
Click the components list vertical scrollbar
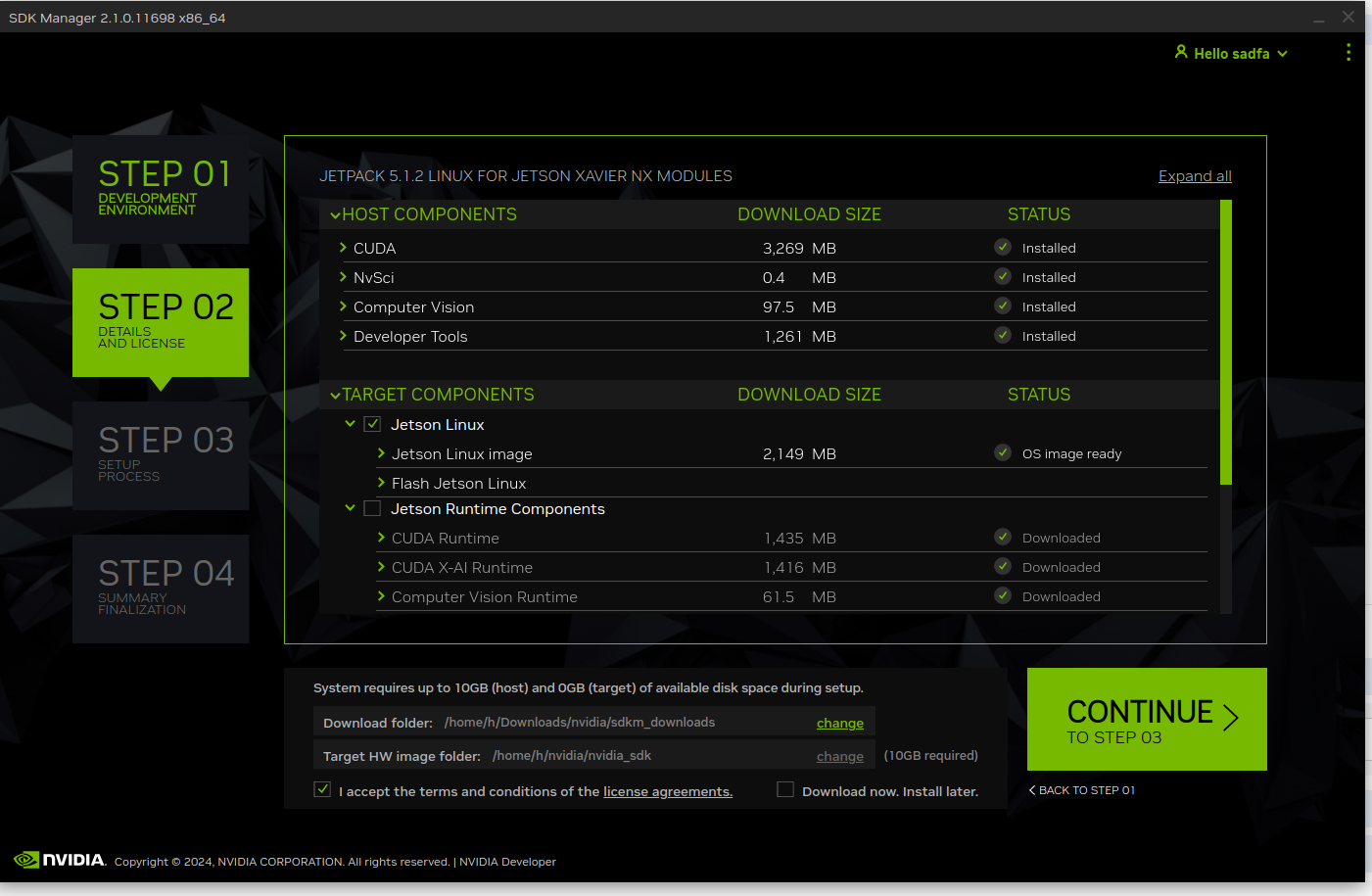click(x=1226, y=343)
